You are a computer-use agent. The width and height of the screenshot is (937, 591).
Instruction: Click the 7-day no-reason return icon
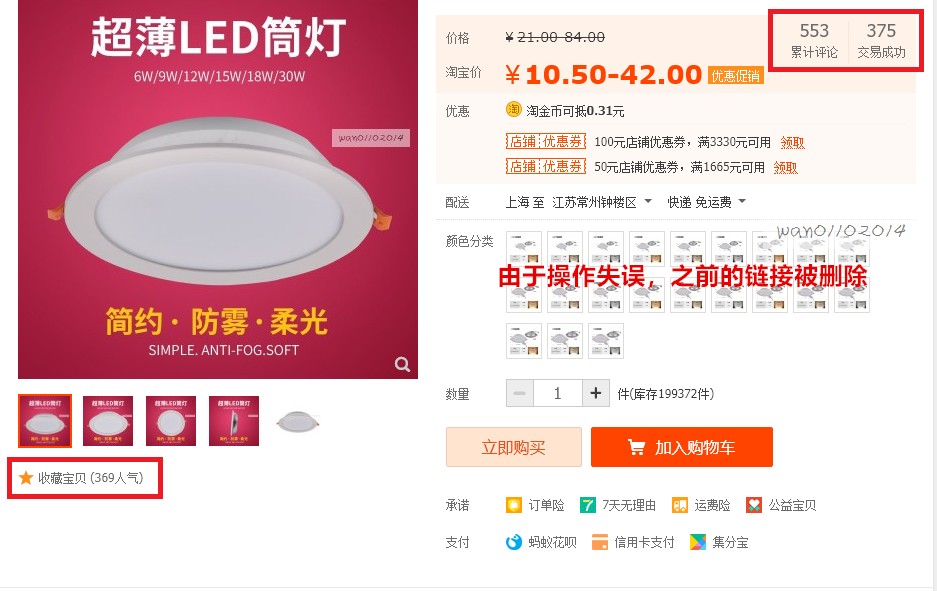click(588, 505)
